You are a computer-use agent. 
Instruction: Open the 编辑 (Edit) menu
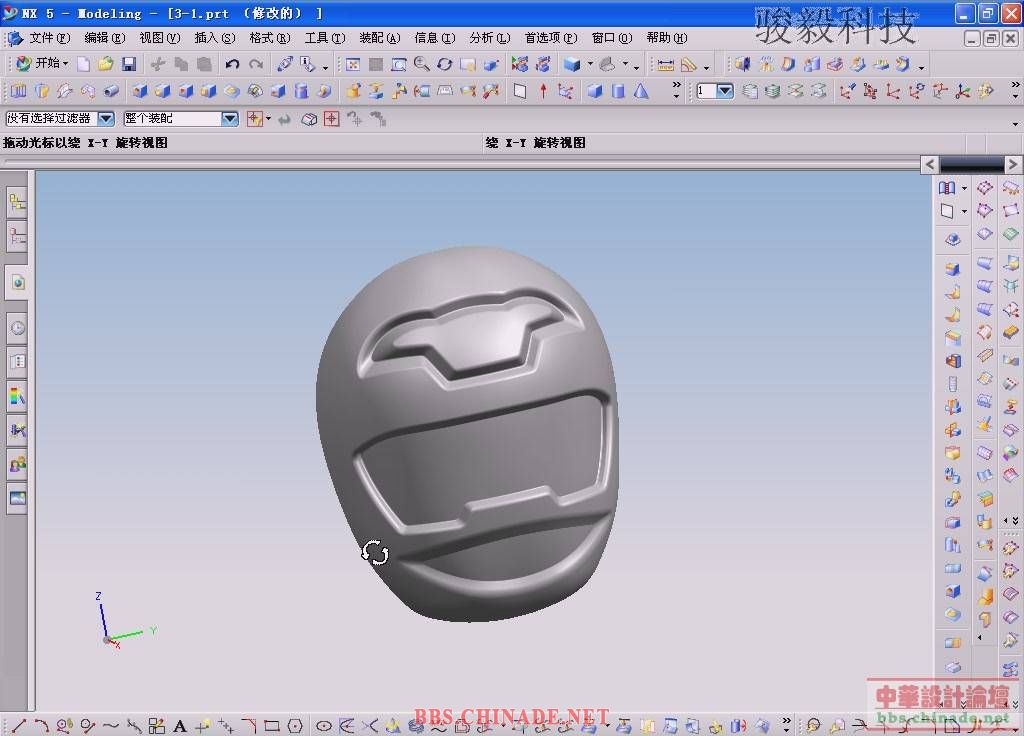click(104, 38)
